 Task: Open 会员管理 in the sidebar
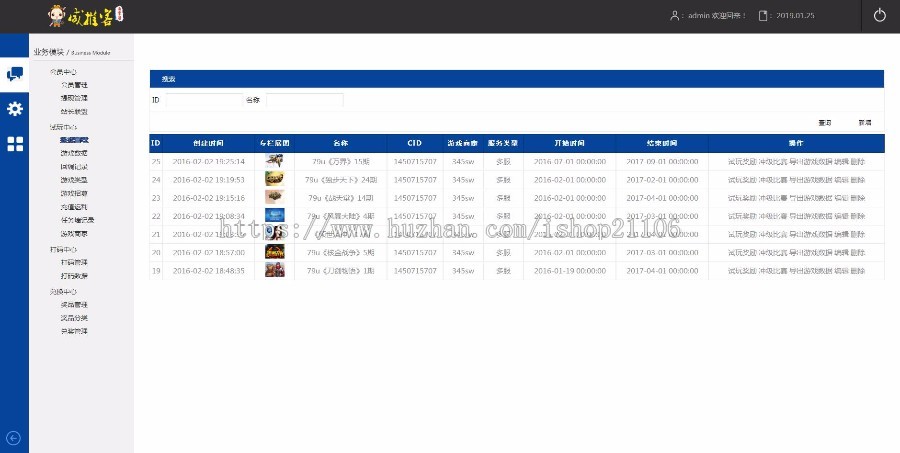coord(74,85)
